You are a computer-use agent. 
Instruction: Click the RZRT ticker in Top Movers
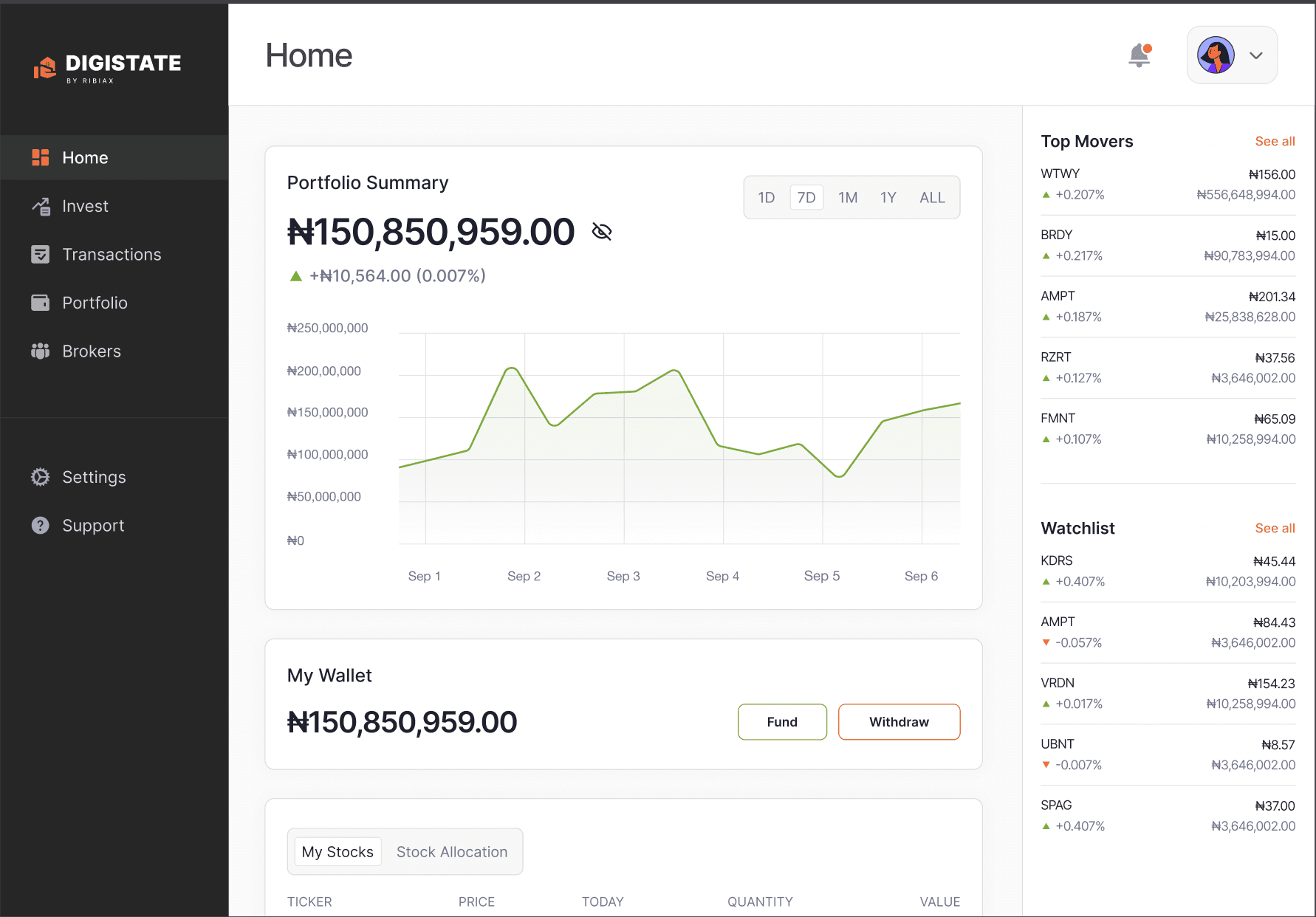(1055, 357)
